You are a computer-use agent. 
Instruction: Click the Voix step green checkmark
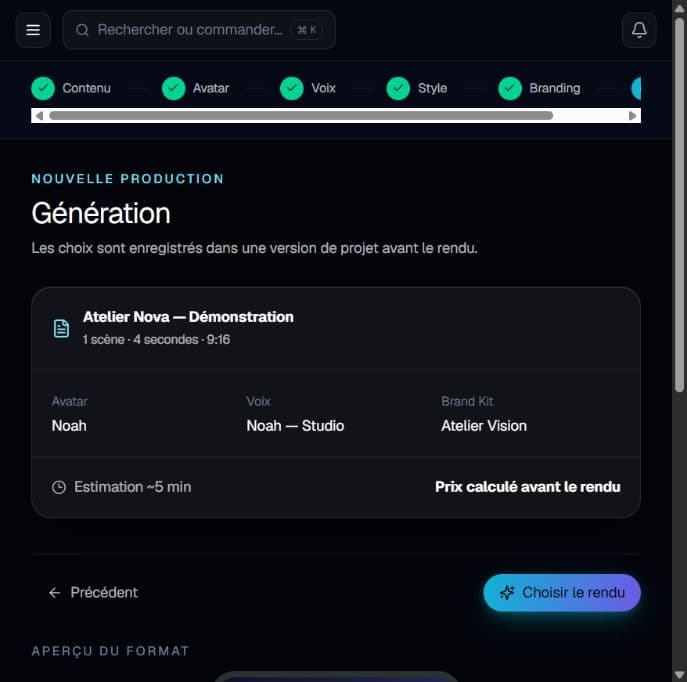pos(292,88)
